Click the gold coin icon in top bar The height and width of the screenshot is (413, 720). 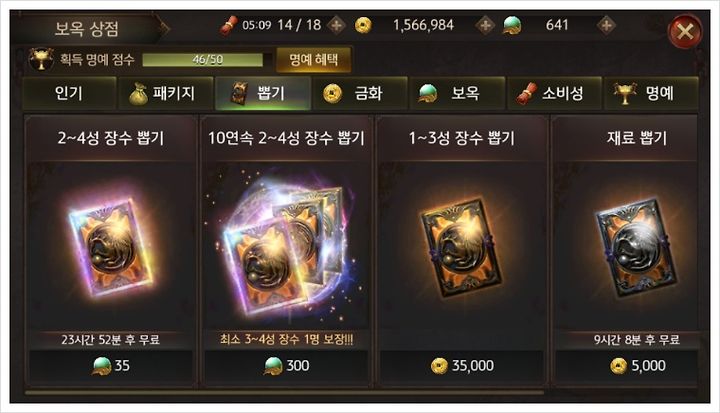point(363,25)
